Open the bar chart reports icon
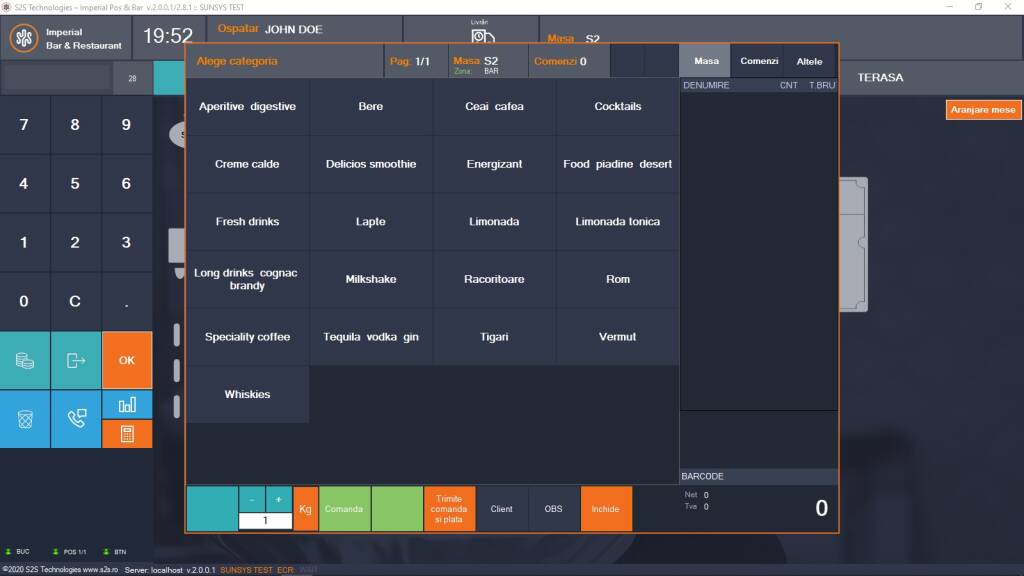 point(127,404)
